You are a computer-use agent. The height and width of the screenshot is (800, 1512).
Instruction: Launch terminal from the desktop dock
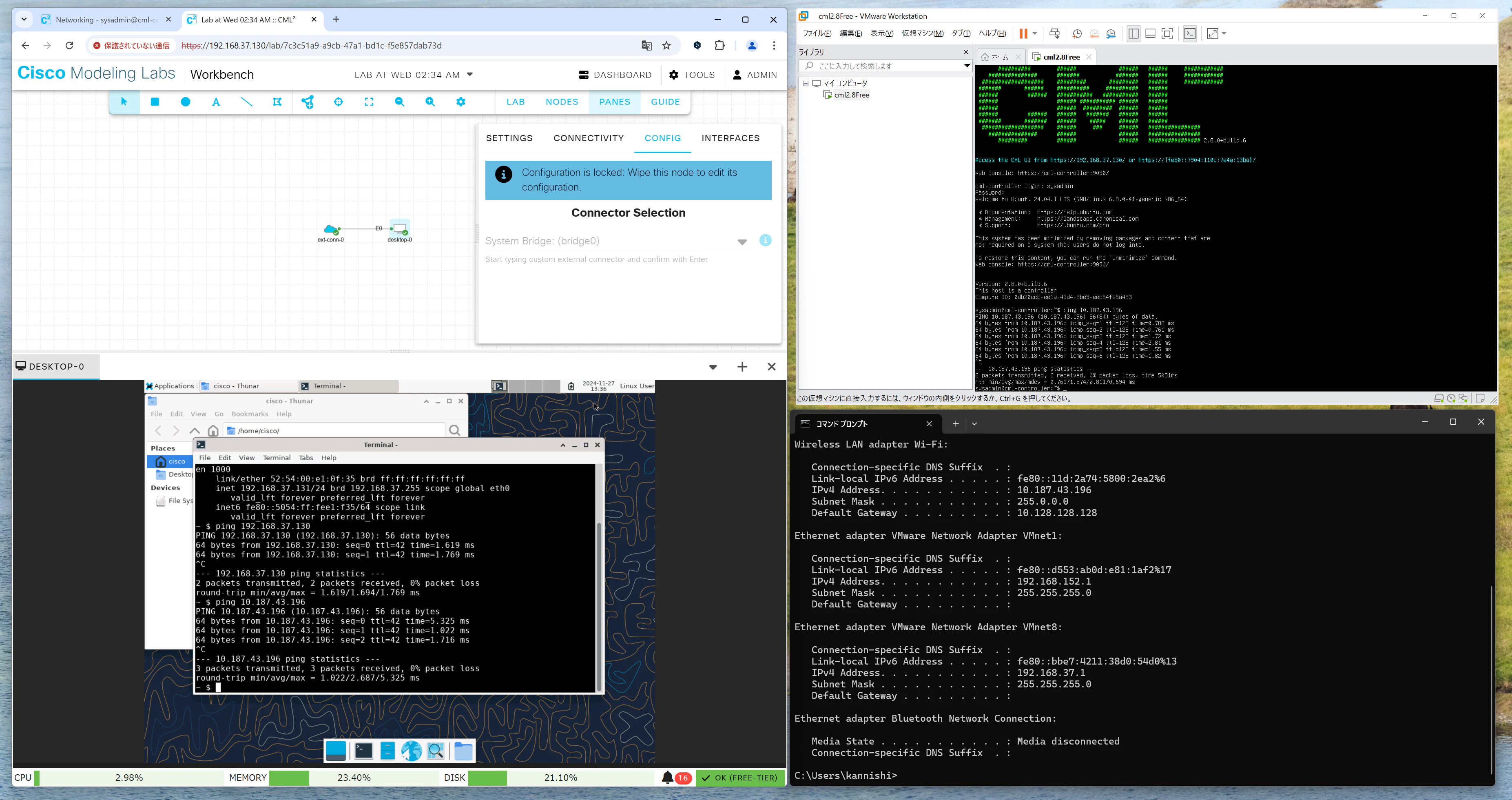pos(363,751)
